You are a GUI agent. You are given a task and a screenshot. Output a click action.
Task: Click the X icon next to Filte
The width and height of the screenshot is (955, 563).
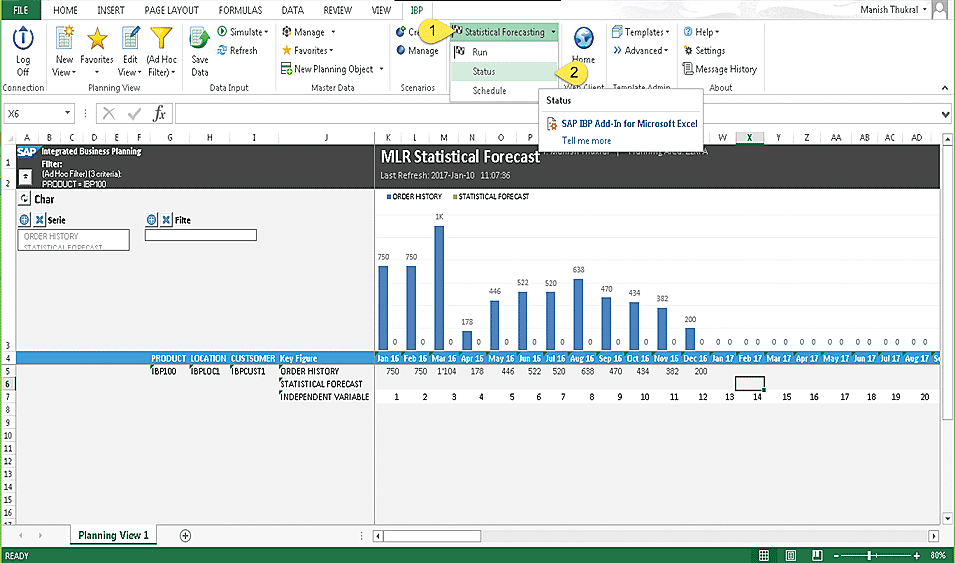166,220
